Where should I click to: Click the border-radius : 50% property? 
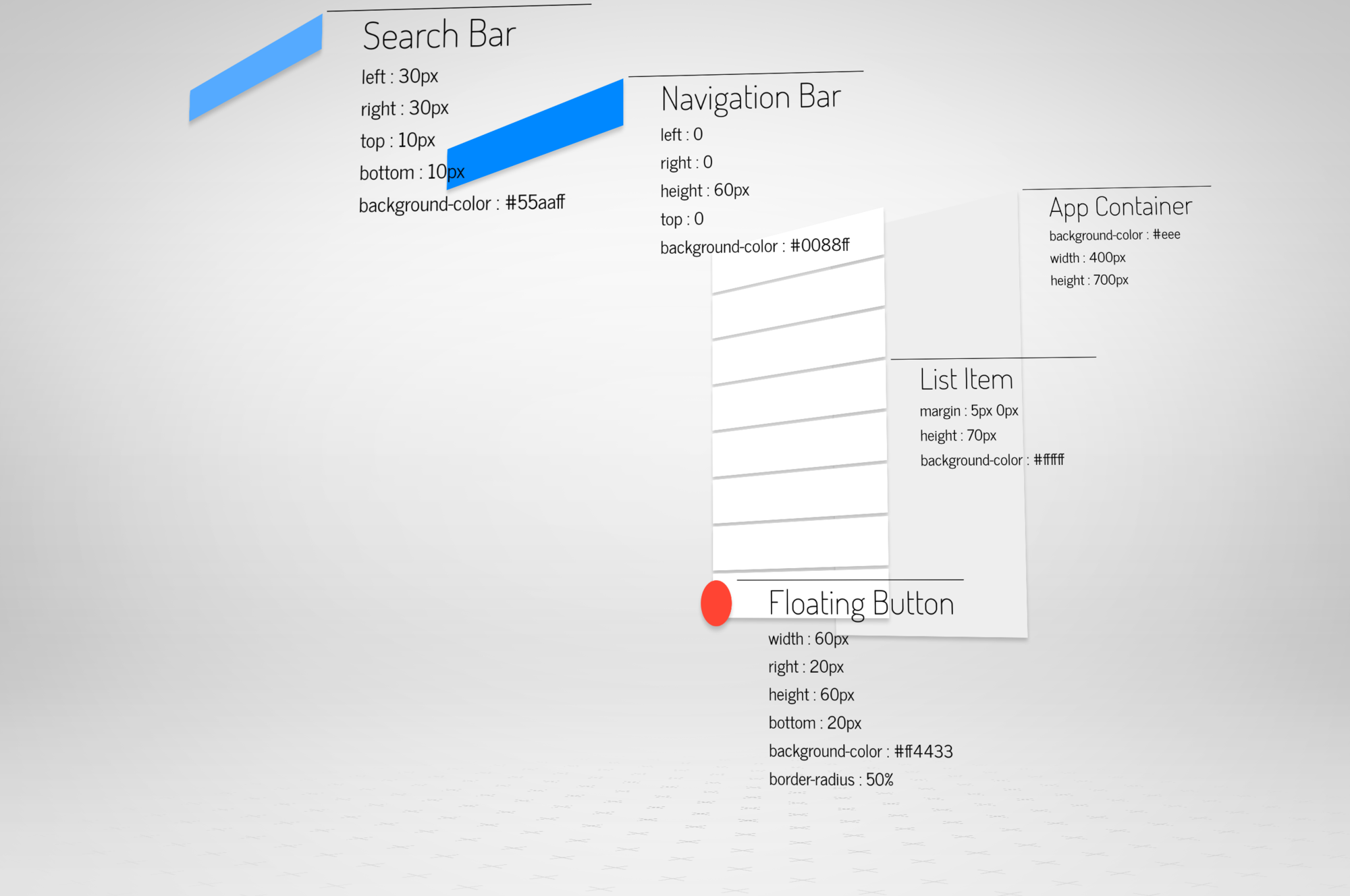(830, 779)
